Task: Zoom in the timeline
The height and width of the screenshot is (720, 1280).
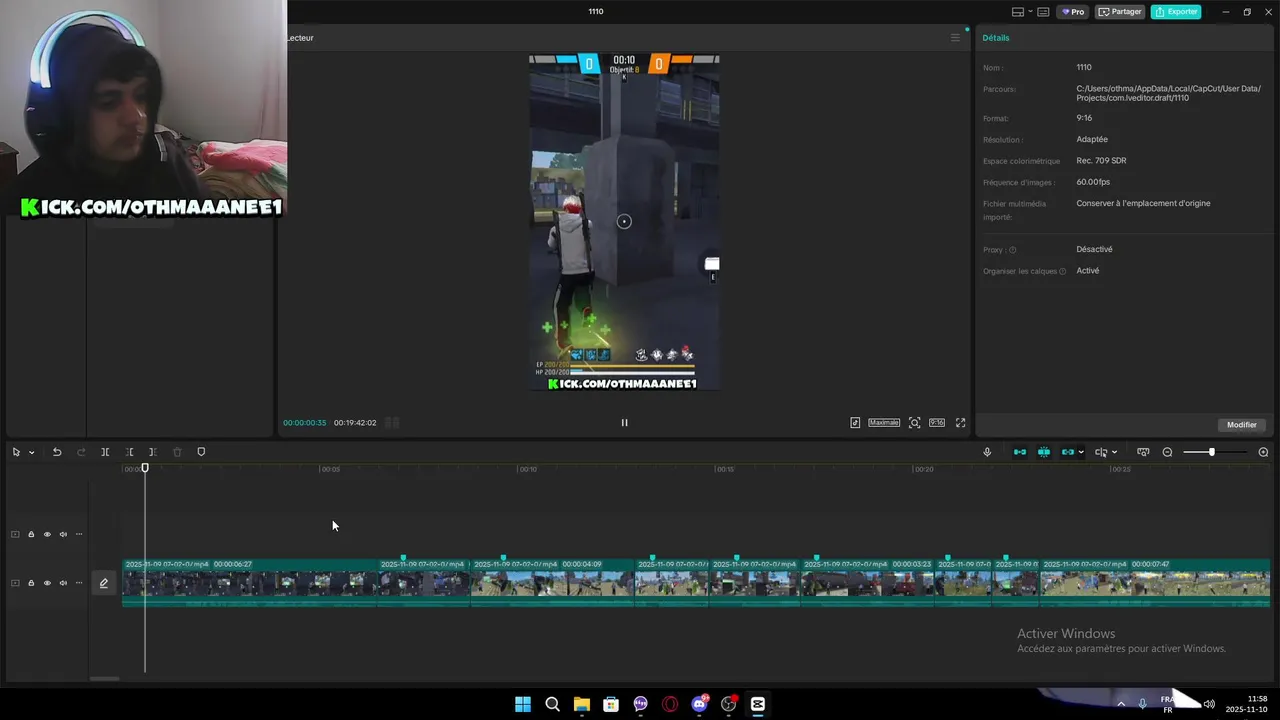Action: click(1263, 452)
